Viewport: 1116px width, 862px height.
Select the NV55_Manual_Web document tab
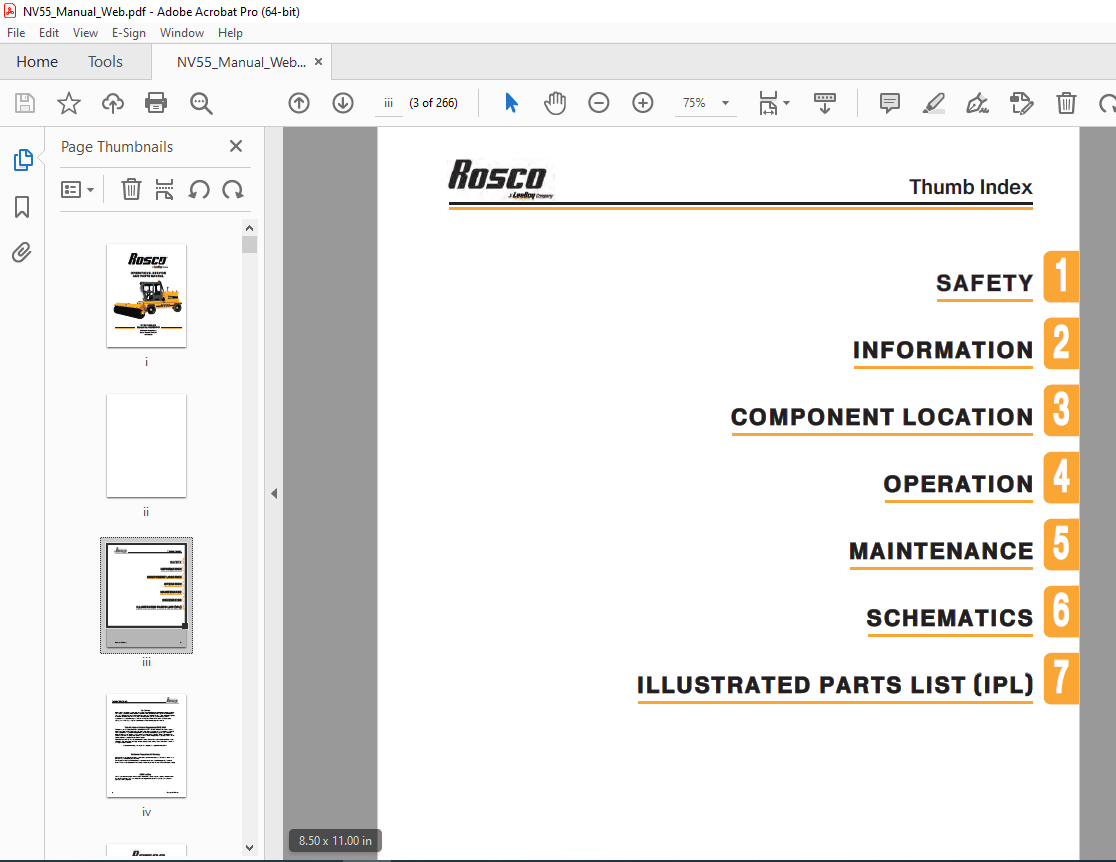click(x=241, y=62)
